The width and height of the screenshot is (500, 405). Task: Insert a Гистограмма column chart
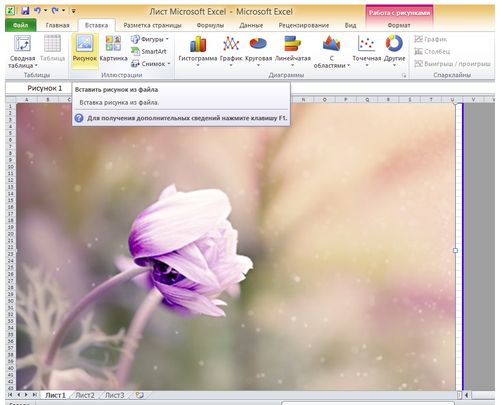click(x=198, y=51)
